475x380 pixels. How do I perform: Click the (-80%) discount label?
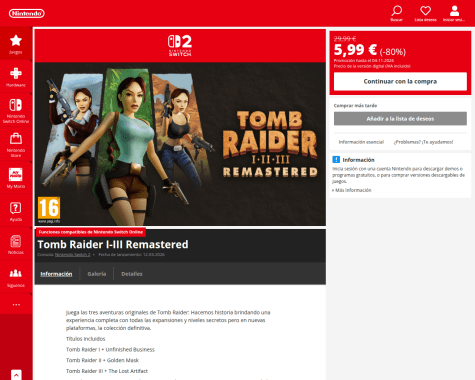pyautogui.click(x=393, y=52)
